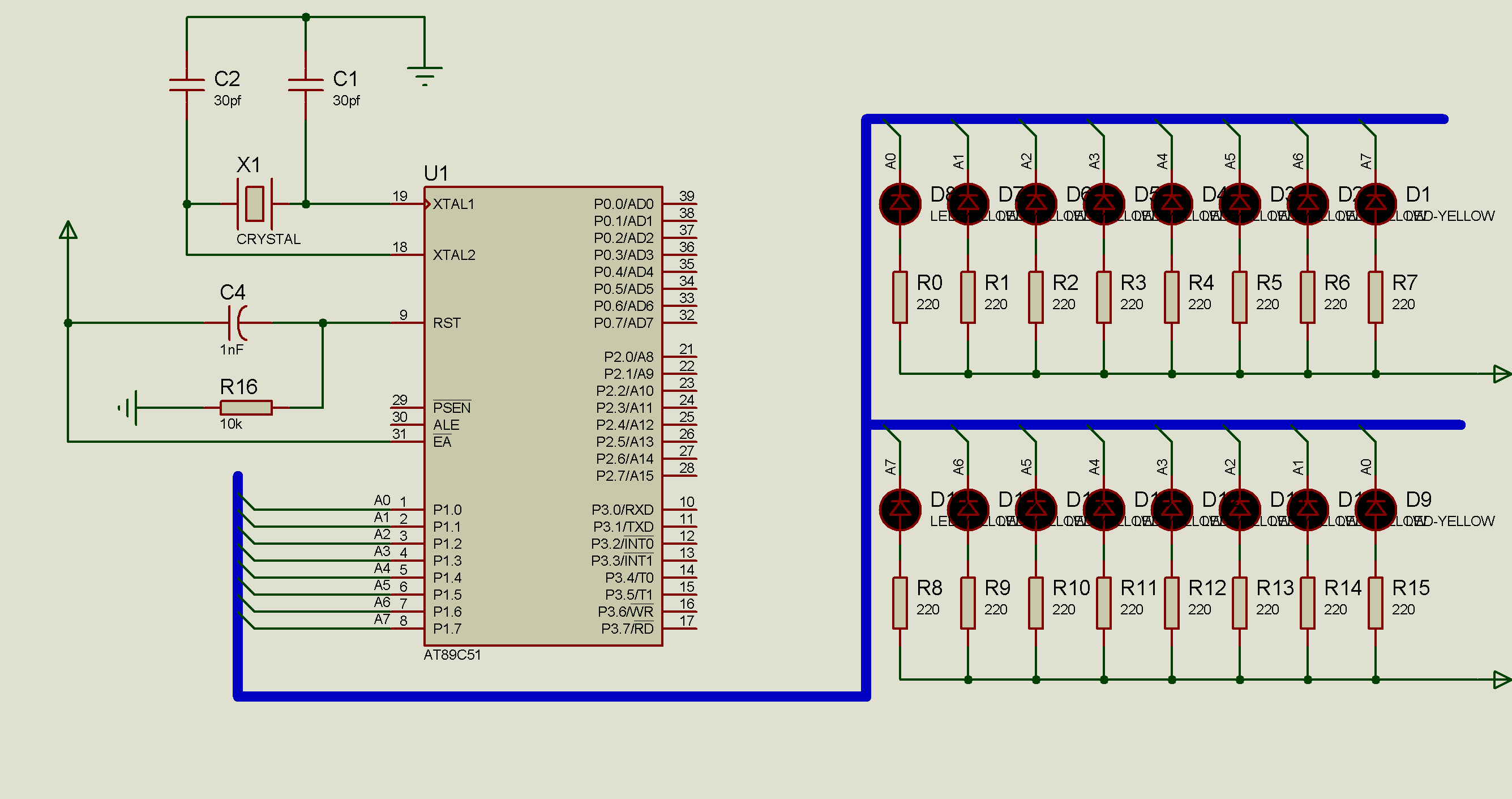Click the U1 AT89C51 chip body
The height and width of the screenshot is (799, 1512).
point(543,411)
